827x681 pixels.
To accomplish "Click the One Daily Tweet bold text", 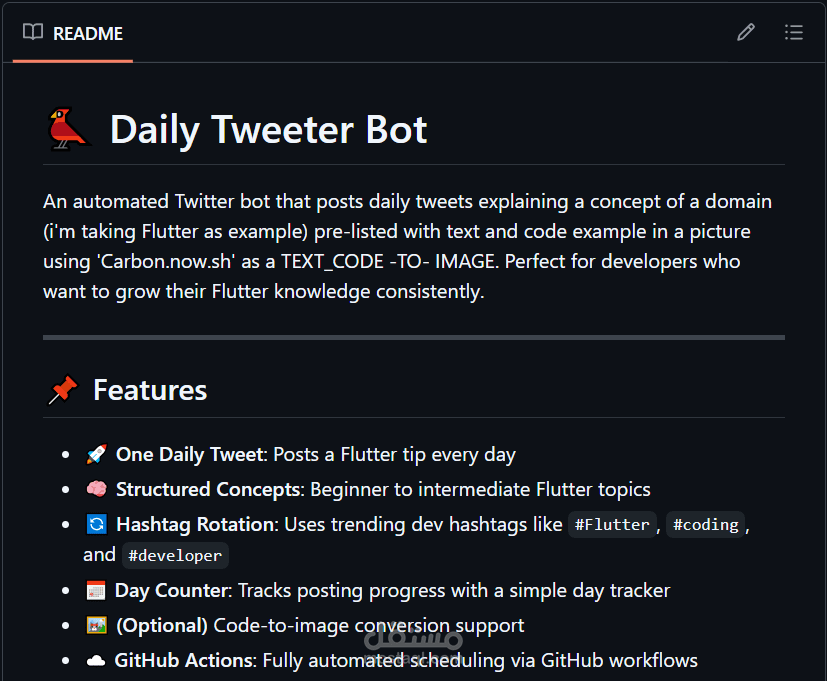I will pyautogui.click(x=190, y=455).
